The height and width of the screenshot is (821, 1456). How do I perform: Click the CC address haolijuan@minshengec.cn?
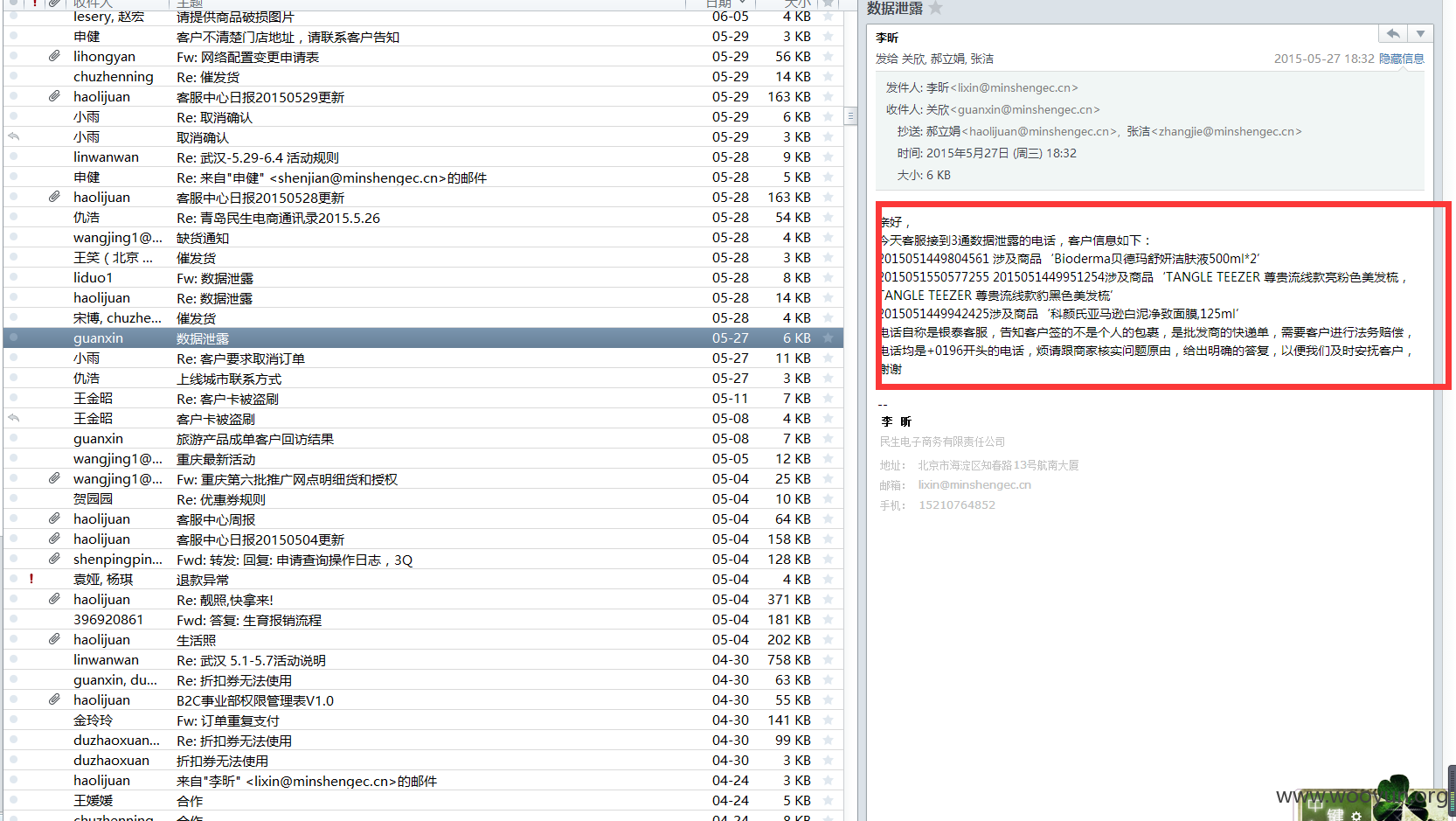click(1040, 131)
